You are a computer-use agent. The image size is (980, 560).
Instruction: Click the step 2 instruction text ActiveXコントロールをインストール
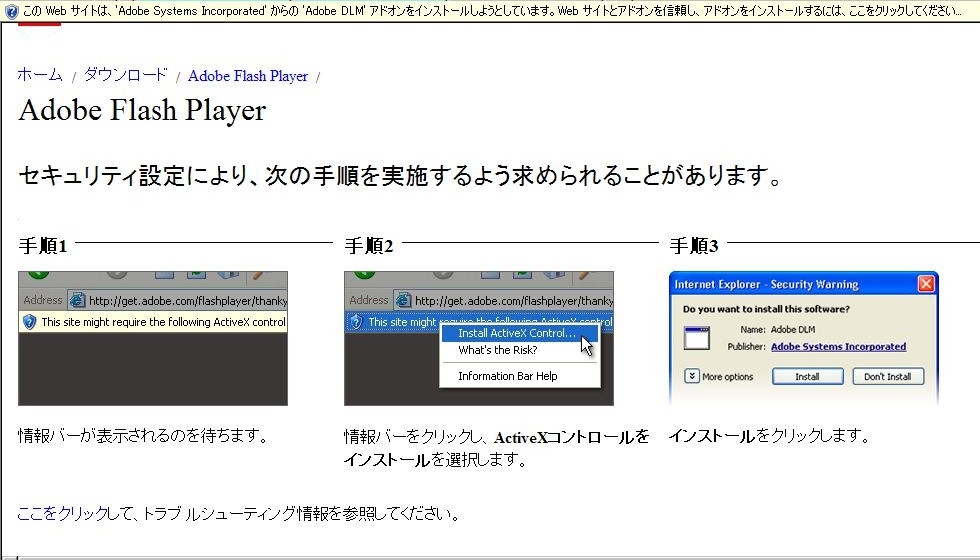(496, 448)
